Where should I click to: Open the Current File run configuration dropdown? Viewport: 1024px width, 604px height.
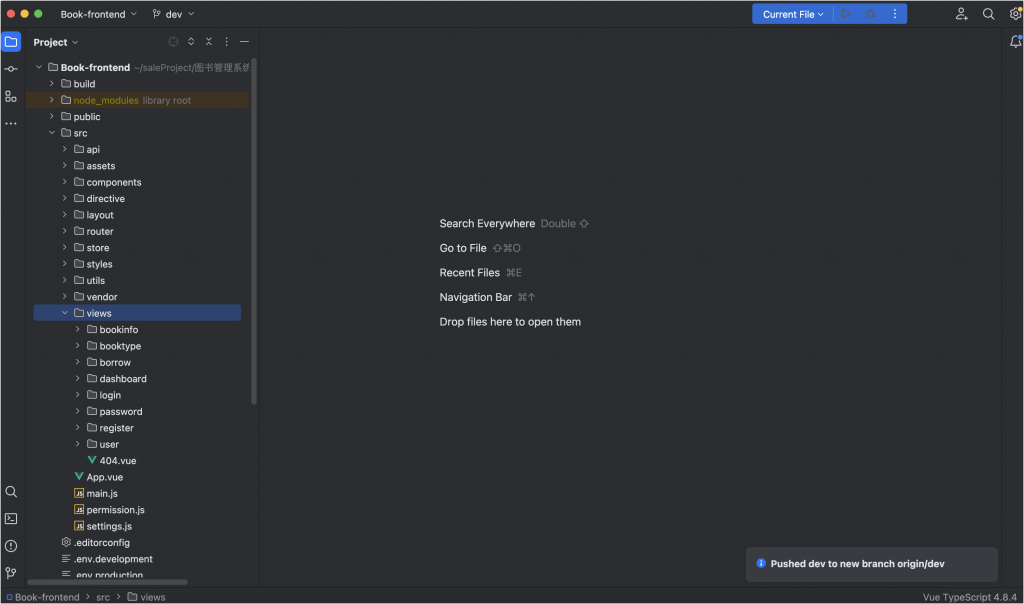click(793, 14)
